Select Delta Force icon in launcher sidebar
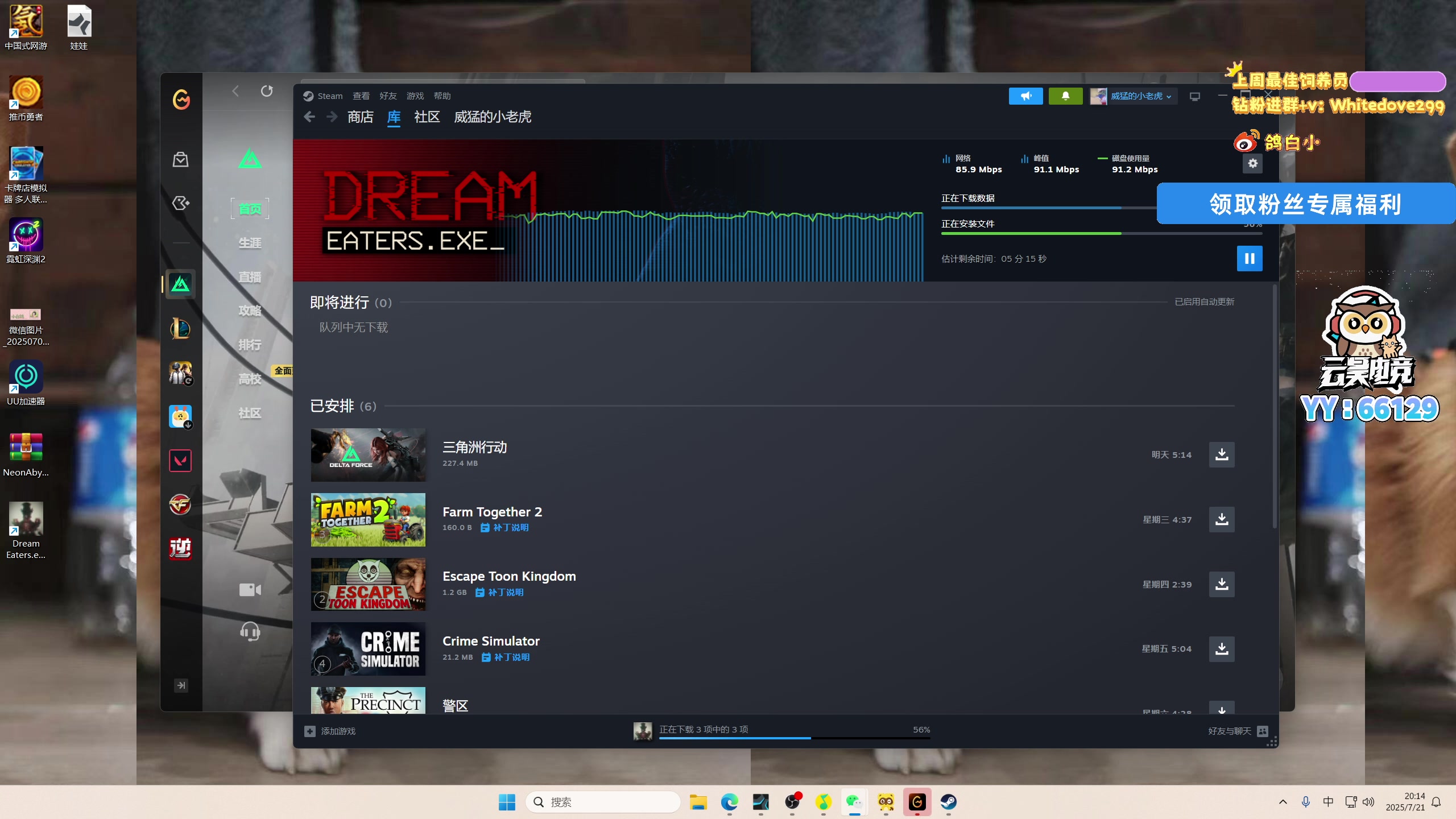This screenshot has width=1456, height=819. point(181,284)
